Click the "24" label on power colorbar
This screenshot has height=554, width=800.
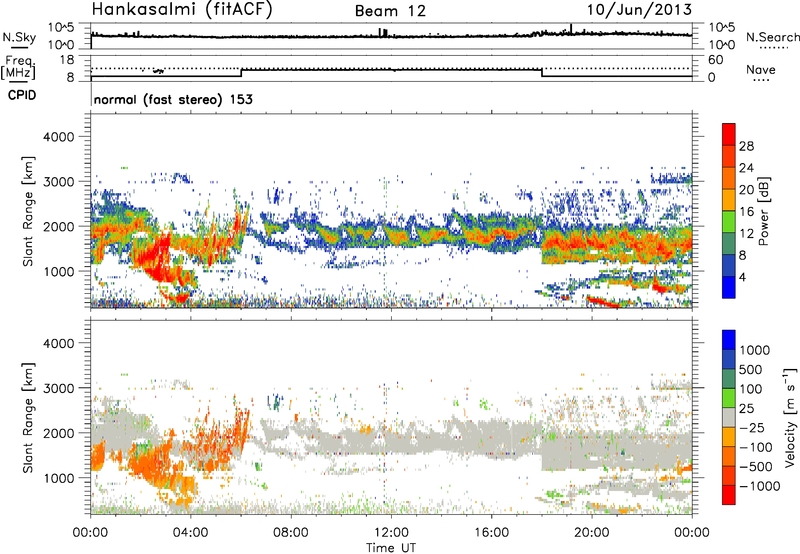click(x=746, y=168)
